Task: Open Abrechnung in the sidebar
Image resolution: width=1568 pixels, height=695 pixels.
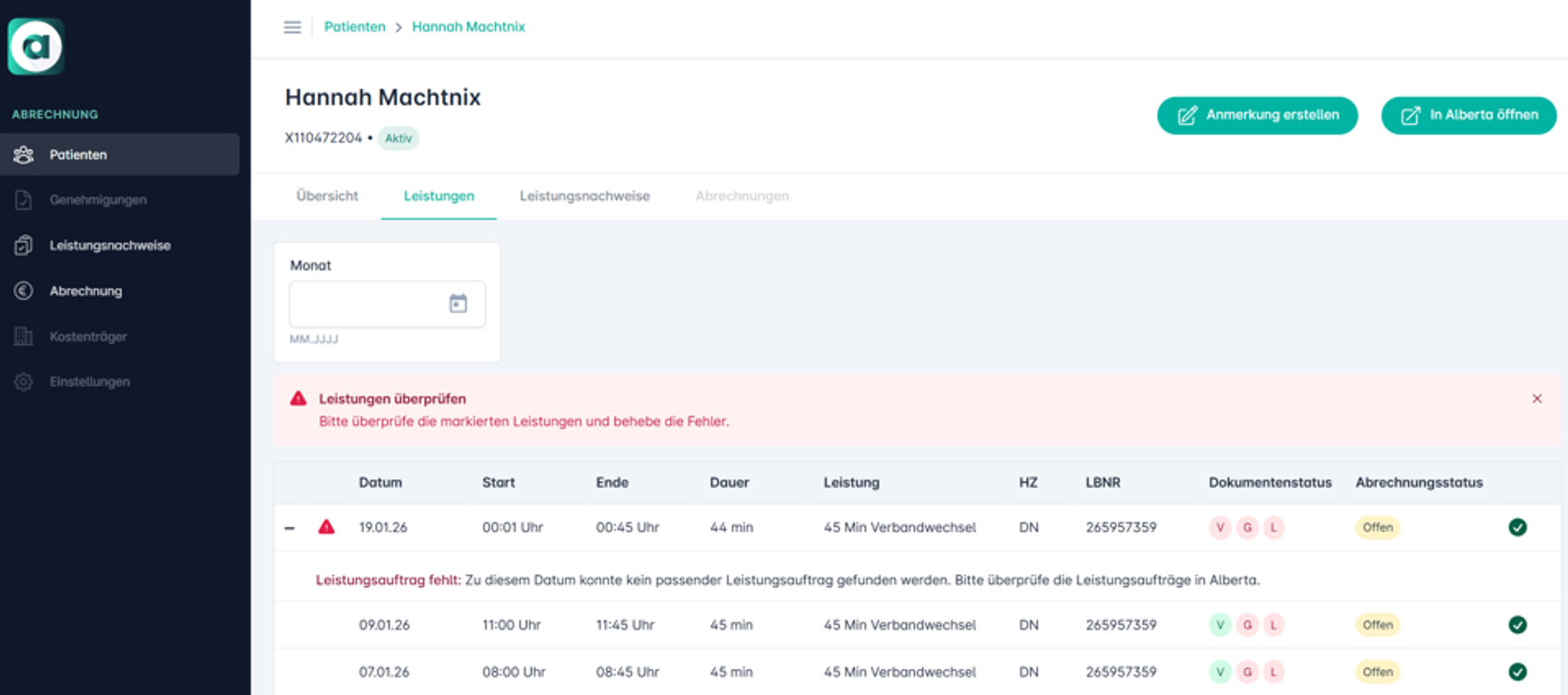Action: point(86,291)
